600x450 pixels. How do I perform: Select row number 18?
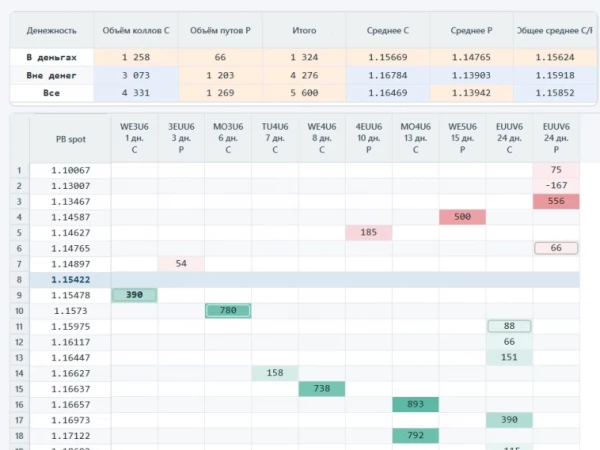click(19, 436)
